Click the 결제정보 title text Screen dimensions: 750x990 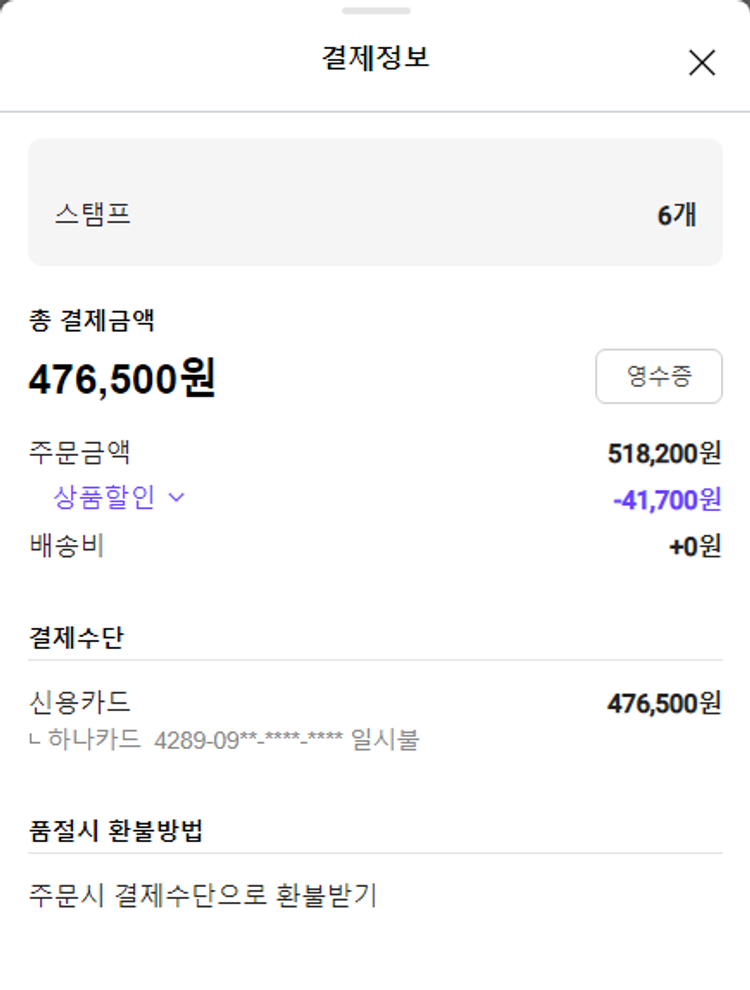tap(375, 57)
